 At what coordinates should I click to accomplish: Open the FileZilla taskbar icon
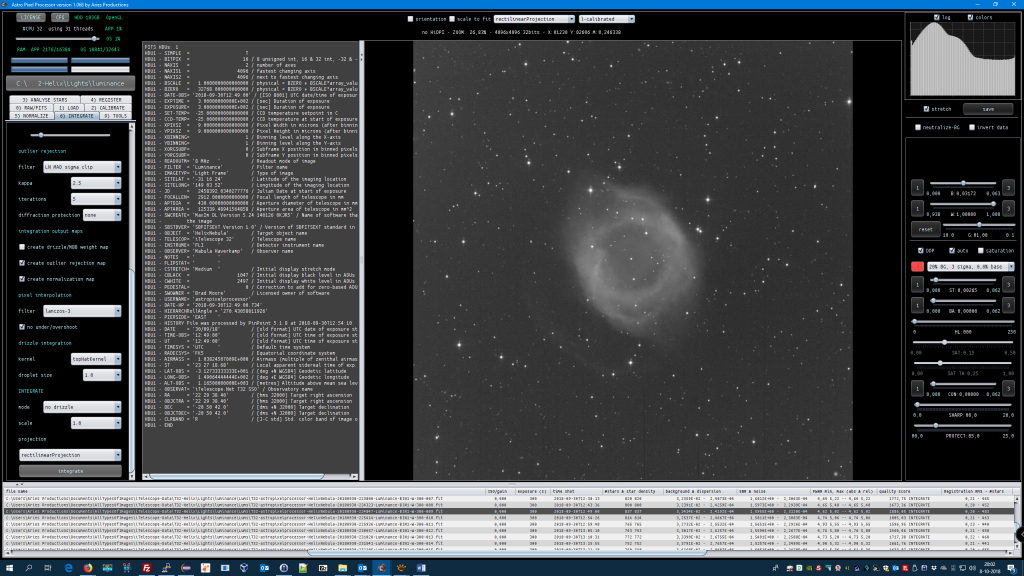pos(147,567)
